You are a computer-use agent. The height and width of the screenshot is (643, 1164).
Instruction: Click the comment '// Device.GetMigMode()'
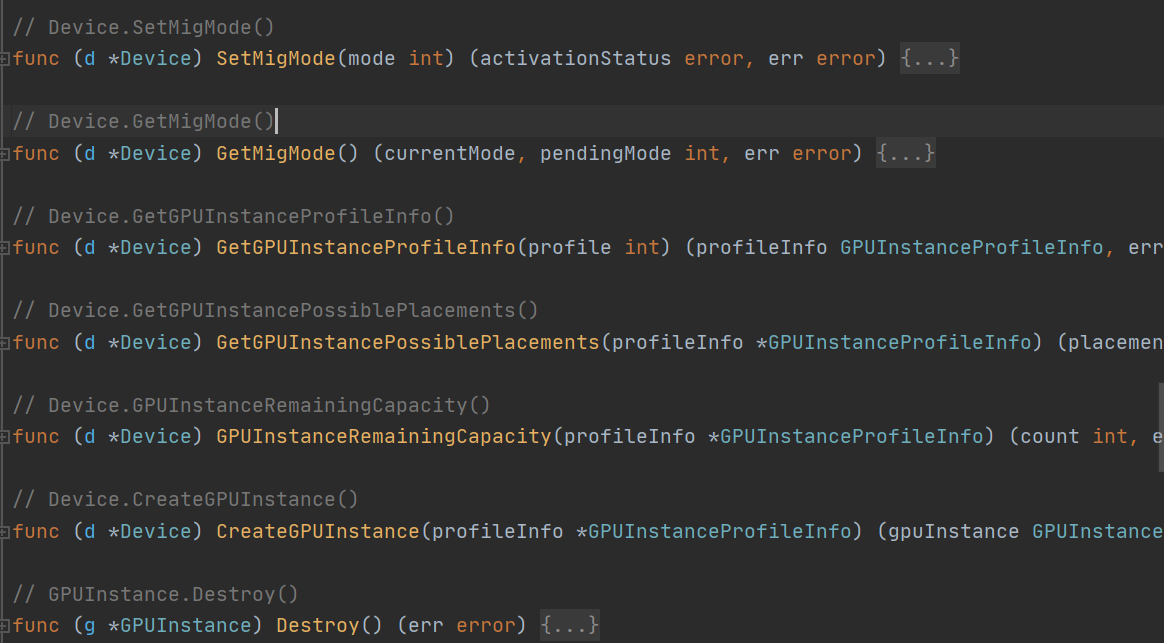[144, 122]
